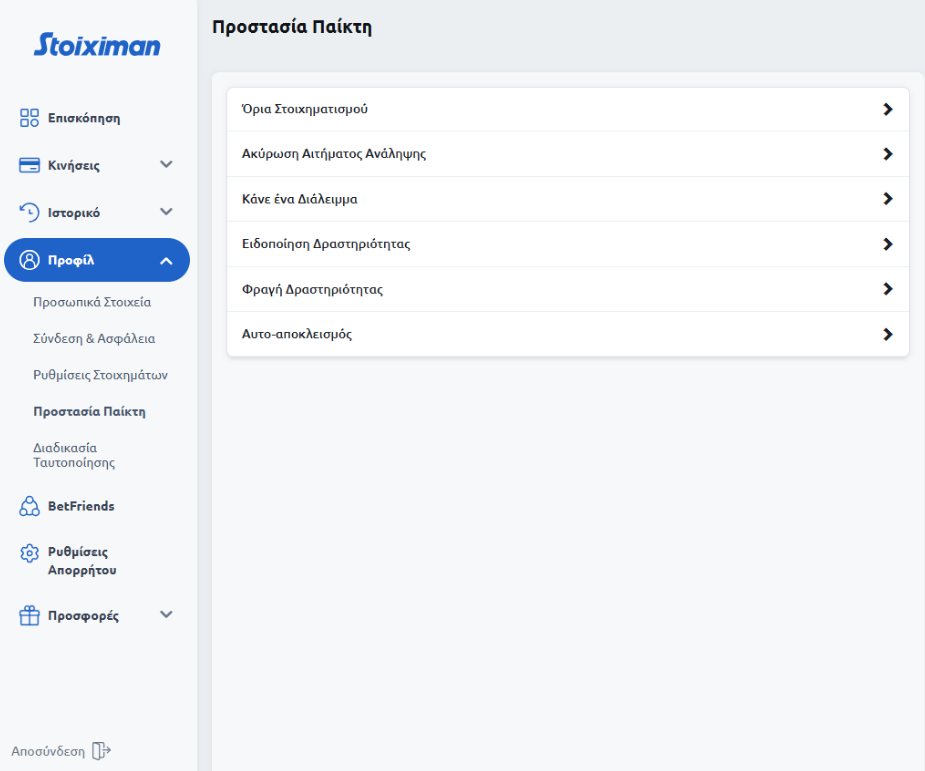
Task: Click the Προφίλ user avatar icon
Action: [29, 261]
